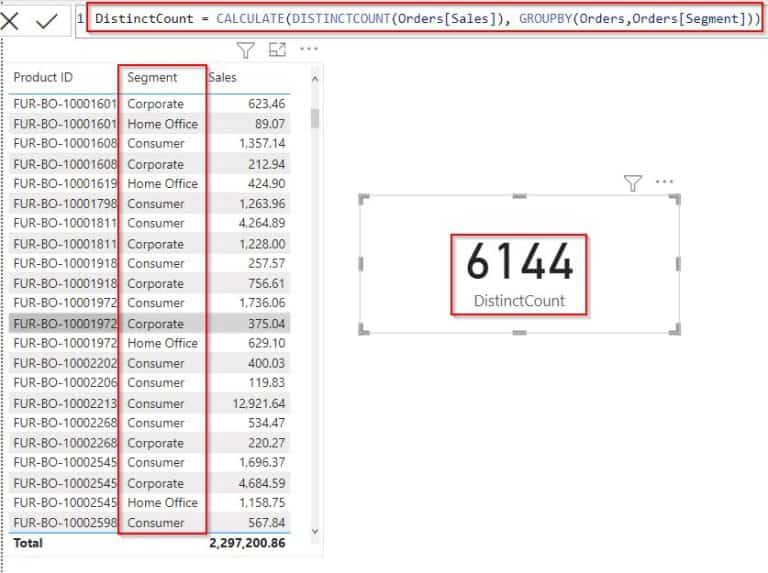Click the table scrollbar up arrow

(x=315, y=79)
